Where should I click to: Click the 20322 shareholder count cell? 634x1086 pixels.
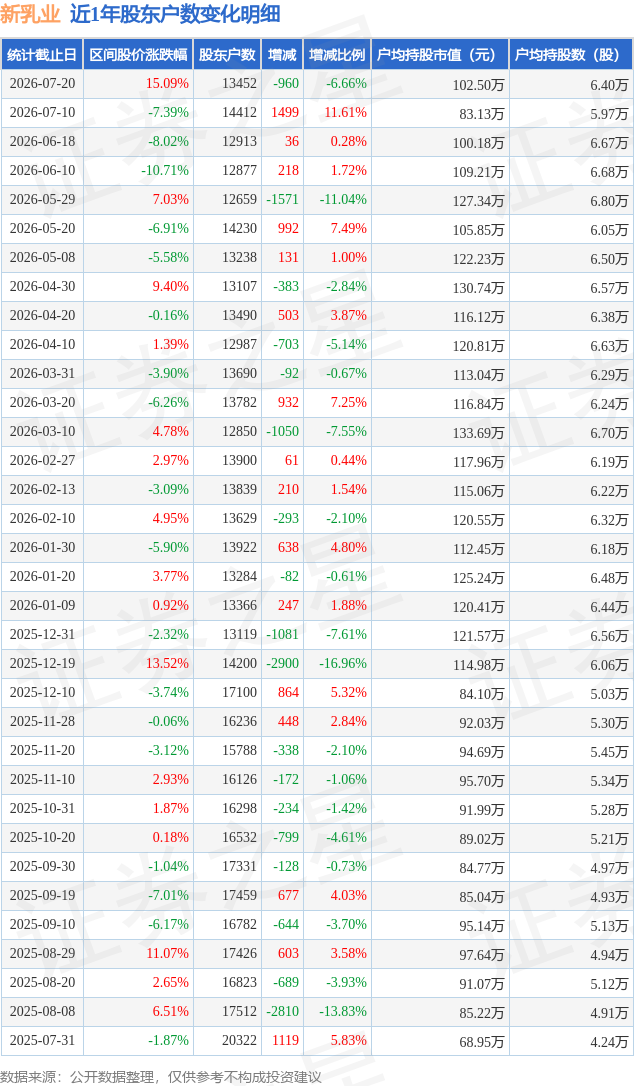[239, 1040]
